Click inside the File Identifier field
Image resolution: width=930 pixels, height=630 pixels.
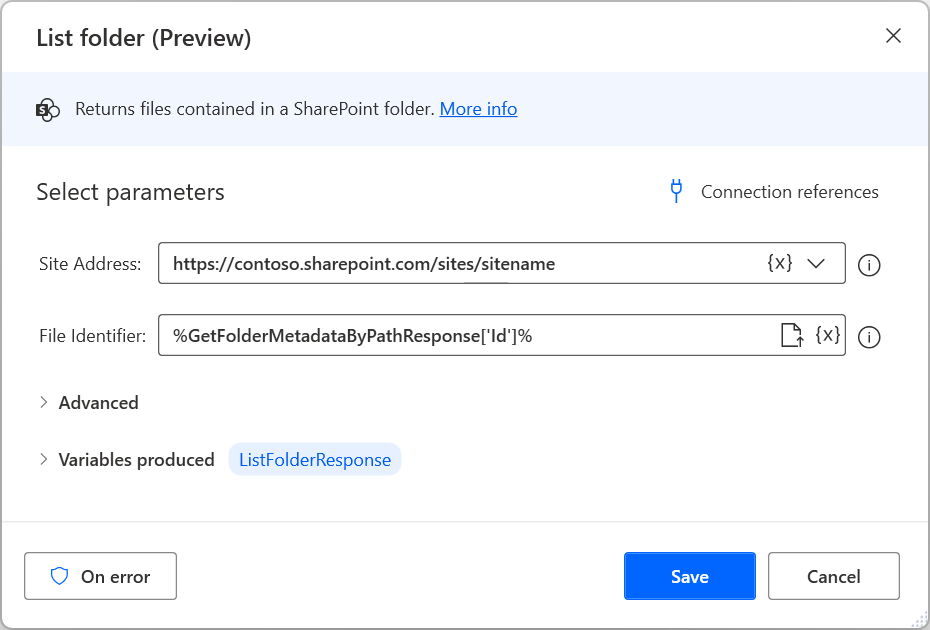[400, 335]
